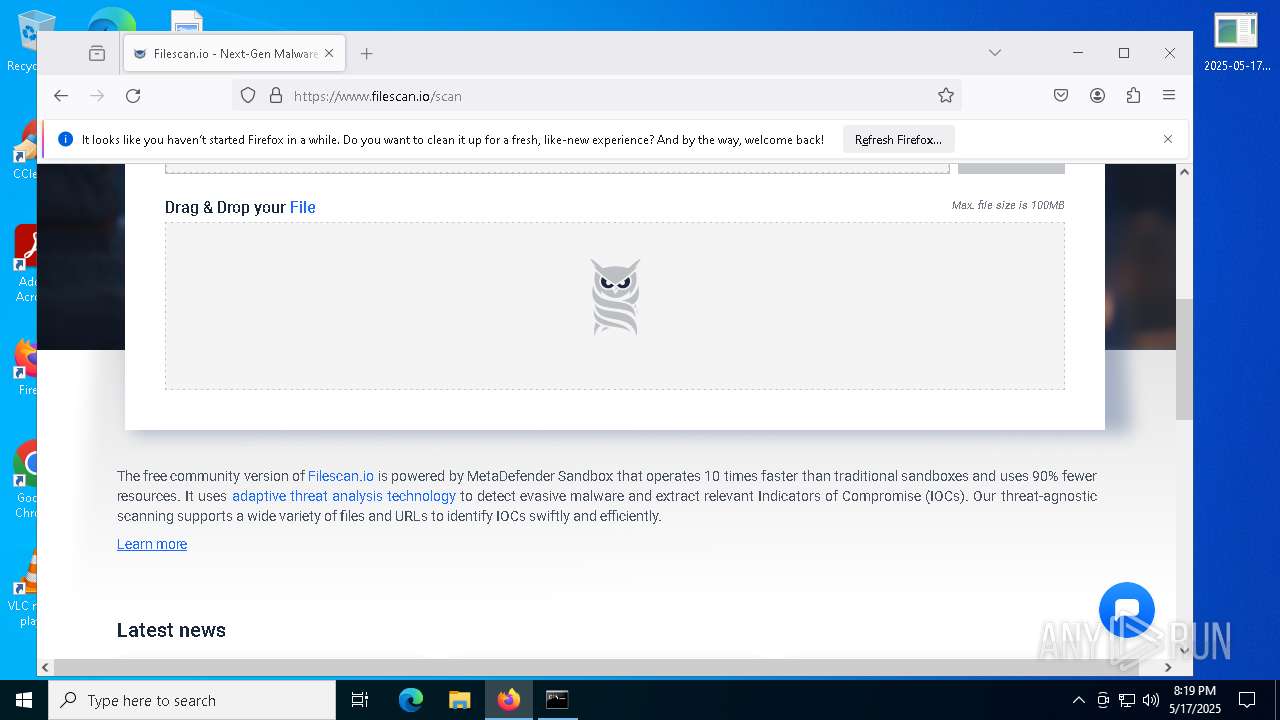This screenshot has height=720, width=1280.
Task: Open the clock showing 8:19 PM
Action: [x=1195, y=700]
